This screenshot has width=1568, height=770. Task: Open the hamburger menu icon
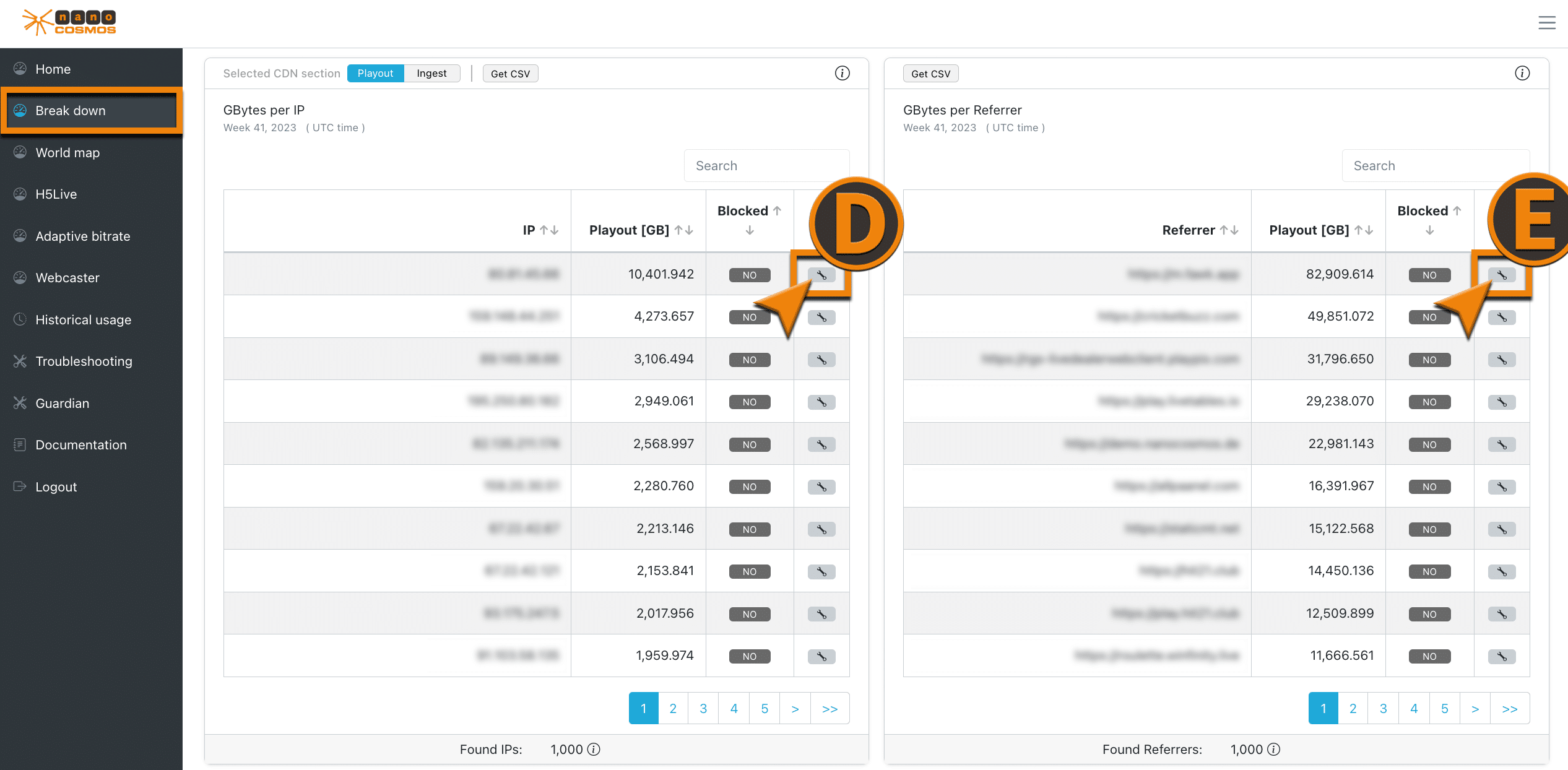click(x=1546, y=23)
